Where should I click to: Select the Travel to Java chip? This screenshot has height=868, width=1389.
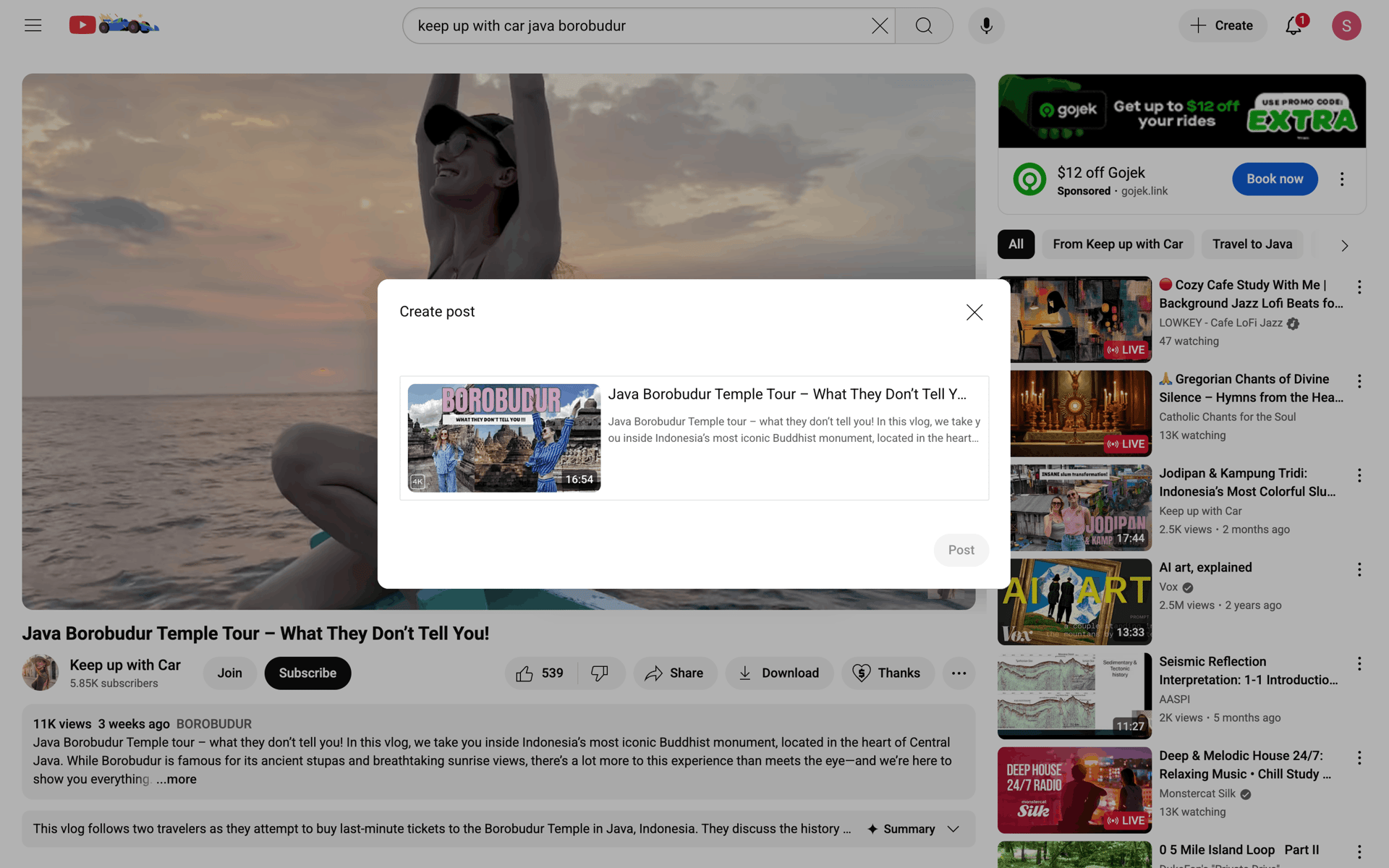pyautogui.click(x=1252, y=244)
